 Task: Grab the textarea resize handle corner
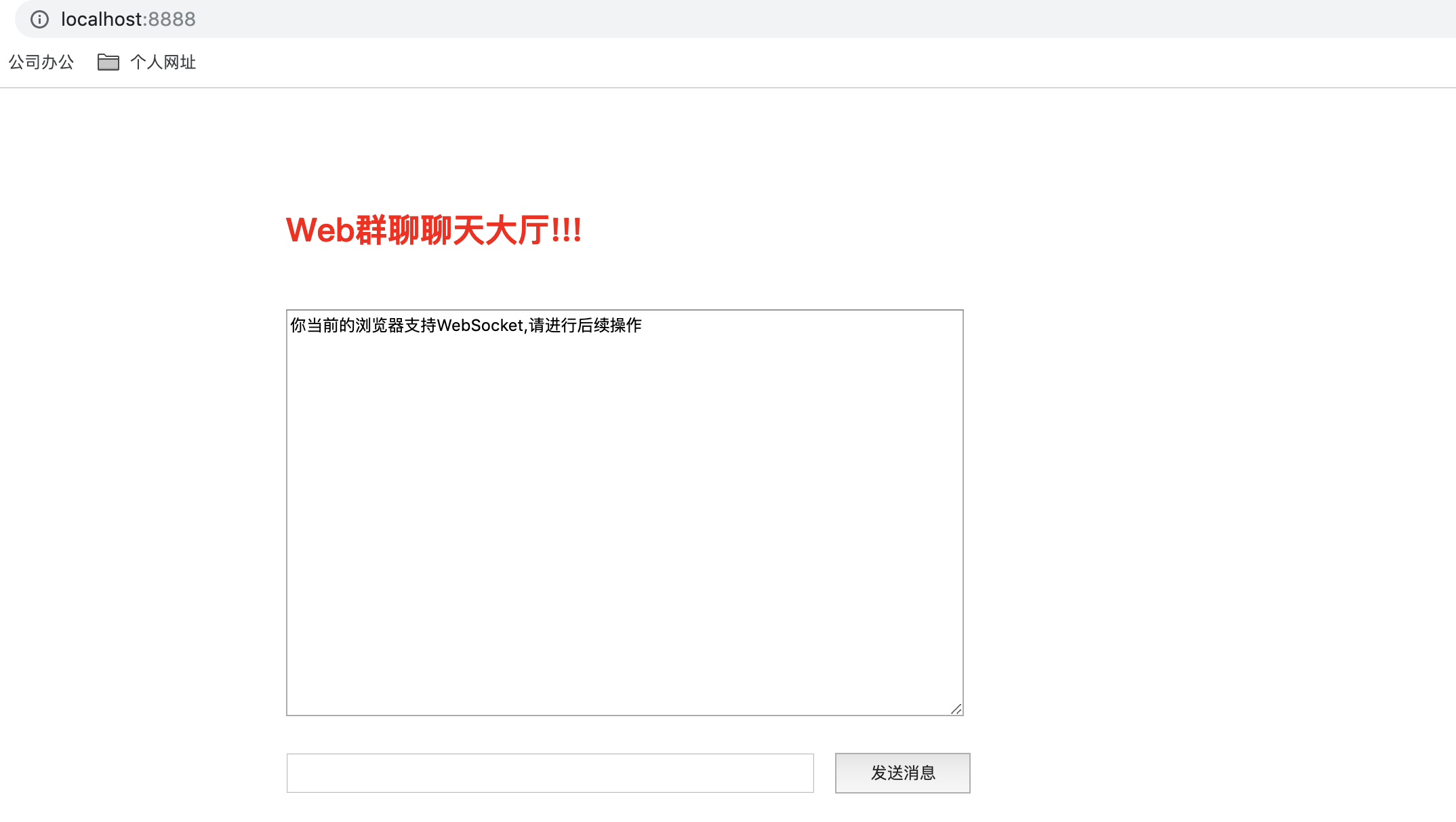956,709
